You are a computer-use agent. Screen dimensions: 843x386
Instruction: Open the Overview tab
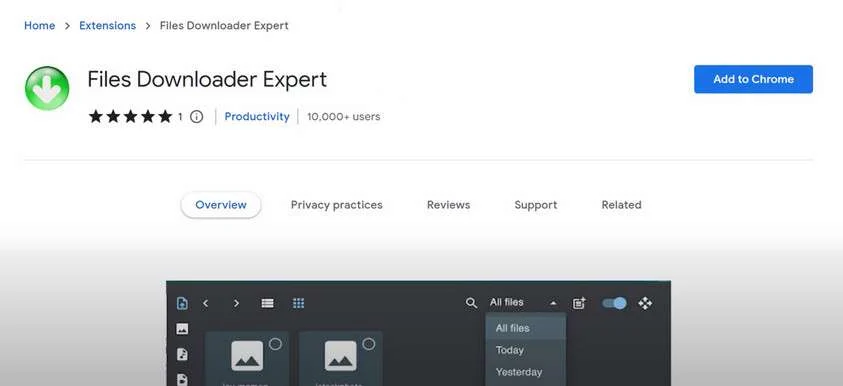(x=221, y=205)
